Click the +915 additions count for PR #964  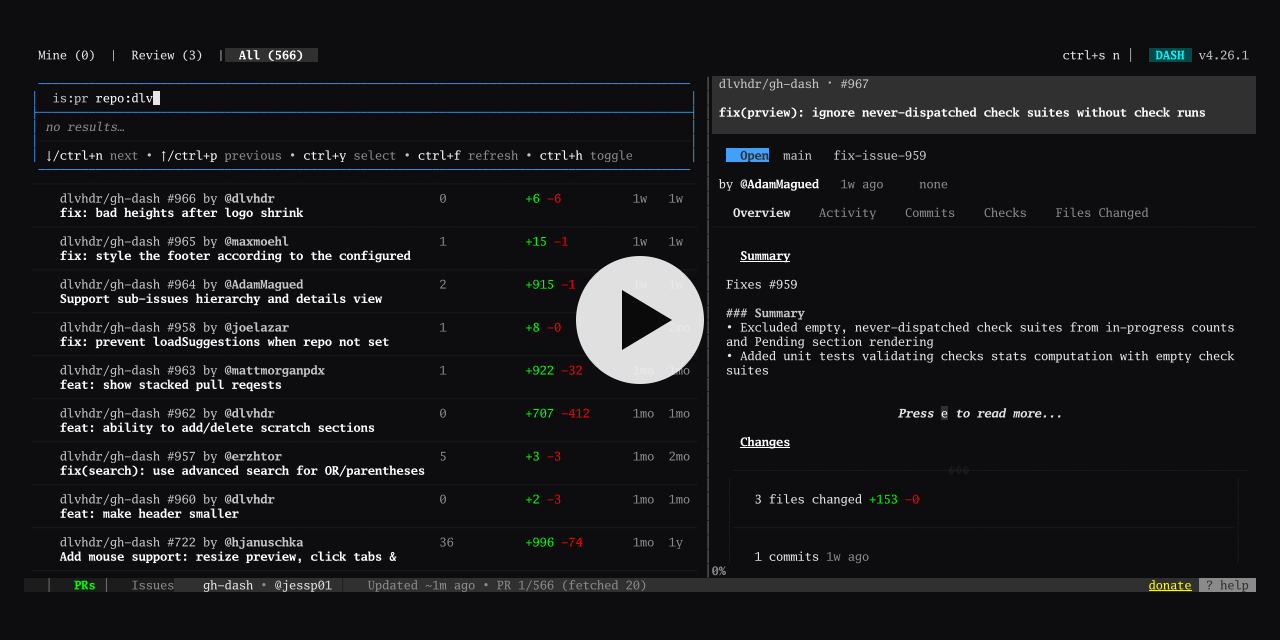(x=540, y=285)
